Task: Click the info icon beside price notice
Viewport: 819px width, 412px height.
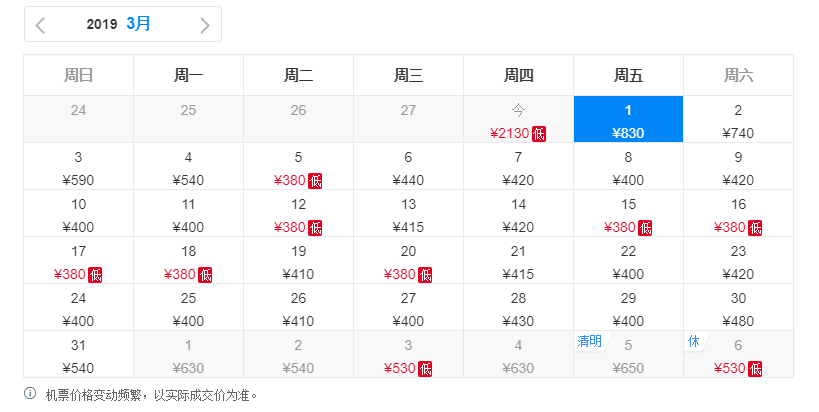Action: click(x=30, y=394)
